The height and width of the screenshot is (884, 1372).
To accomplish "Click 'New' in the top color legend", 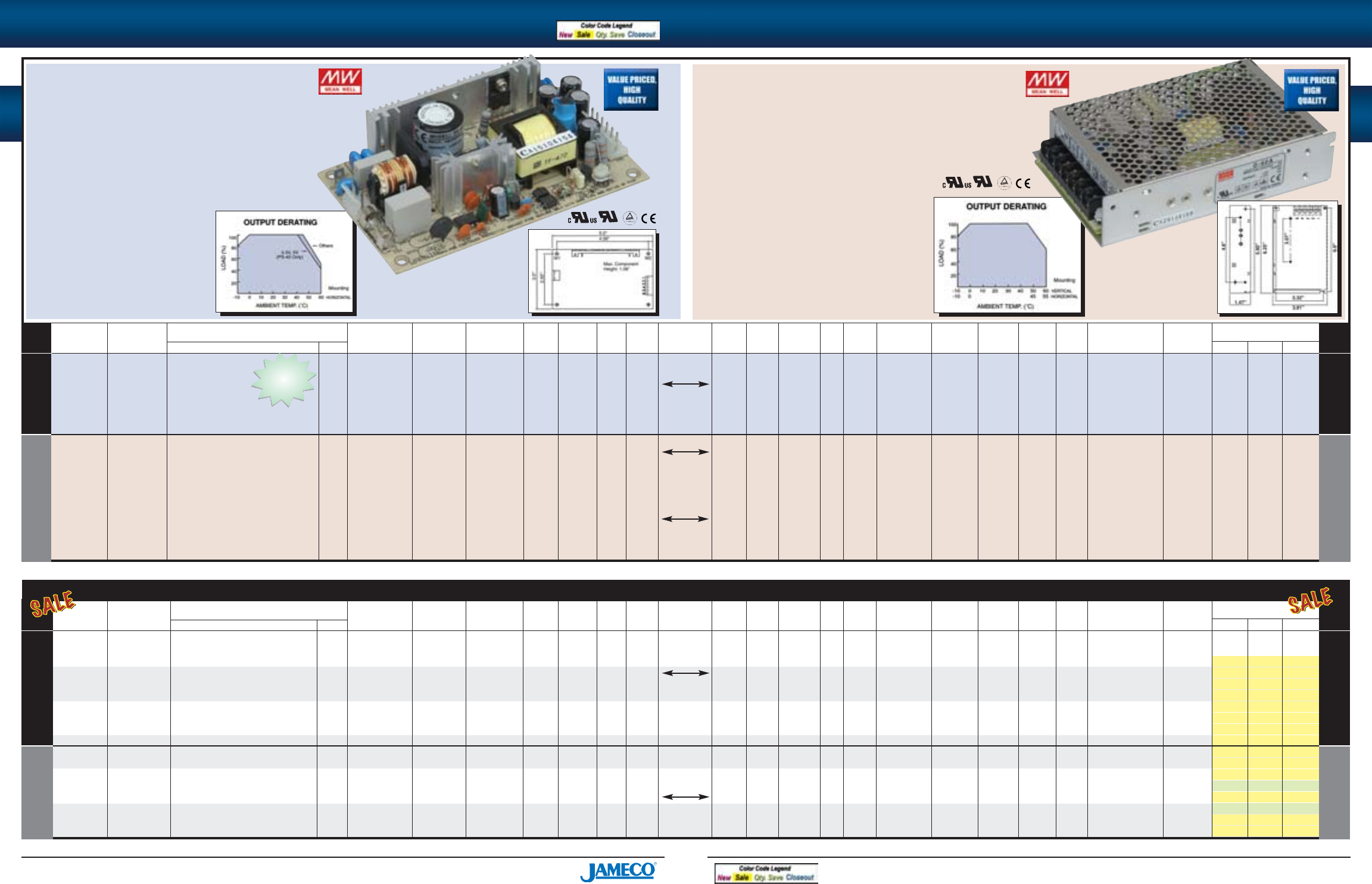I will (565, 35).
